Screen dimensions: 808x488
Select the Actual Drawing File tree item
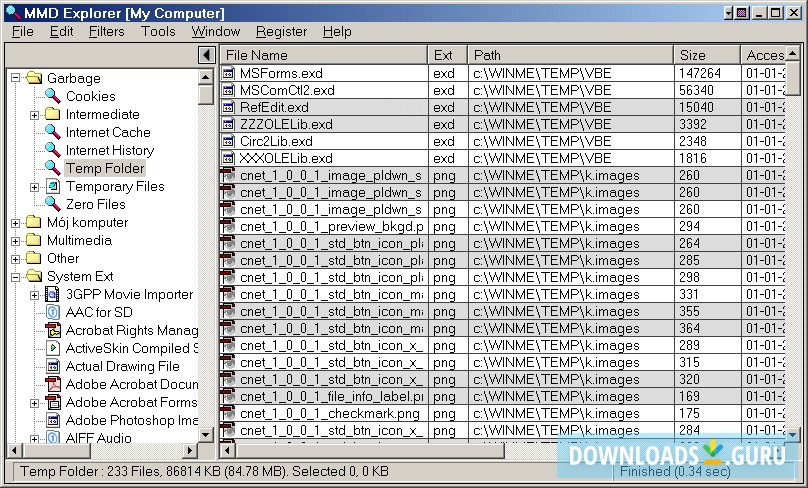click(x=123, y=366)
